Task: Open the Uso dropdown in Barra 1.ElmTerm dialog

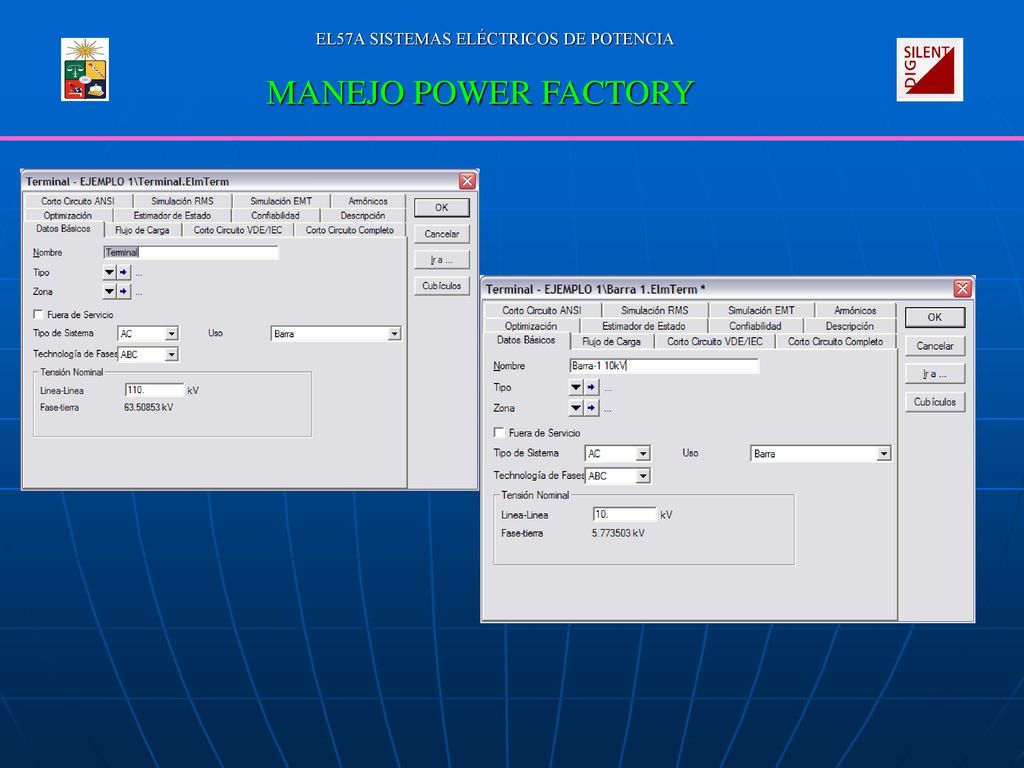Action: [x=884, y=453]
